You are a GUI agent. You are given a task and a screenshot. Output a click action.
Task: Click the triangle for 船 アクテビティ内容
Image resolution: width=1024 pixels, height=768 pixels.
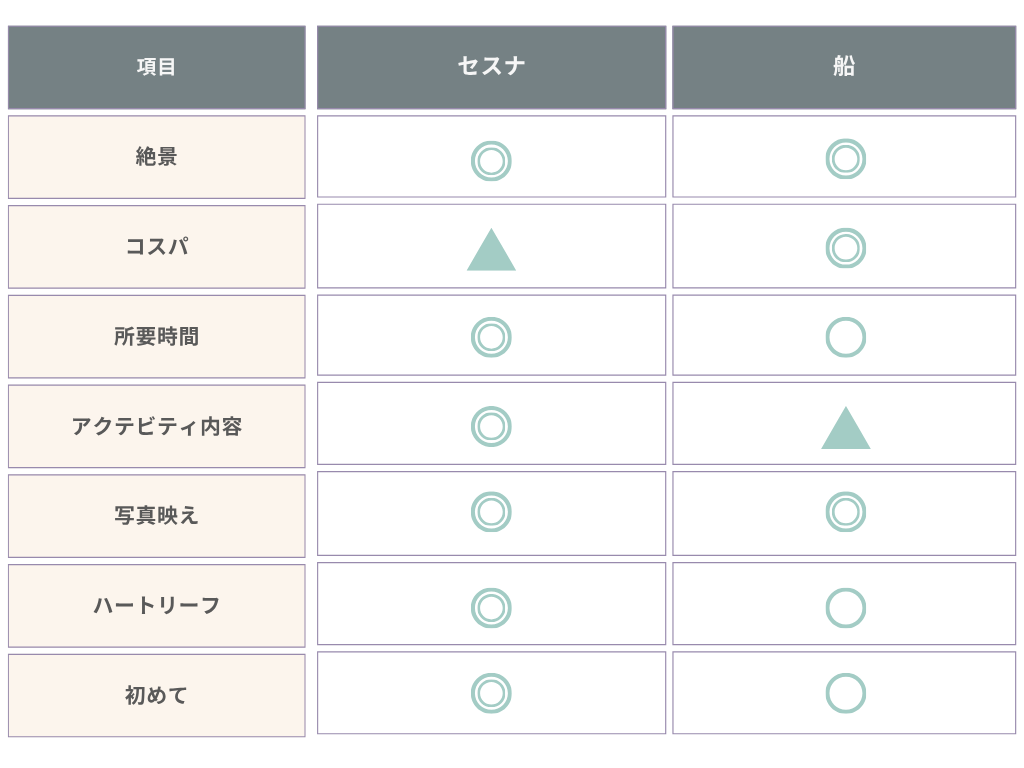846,428
